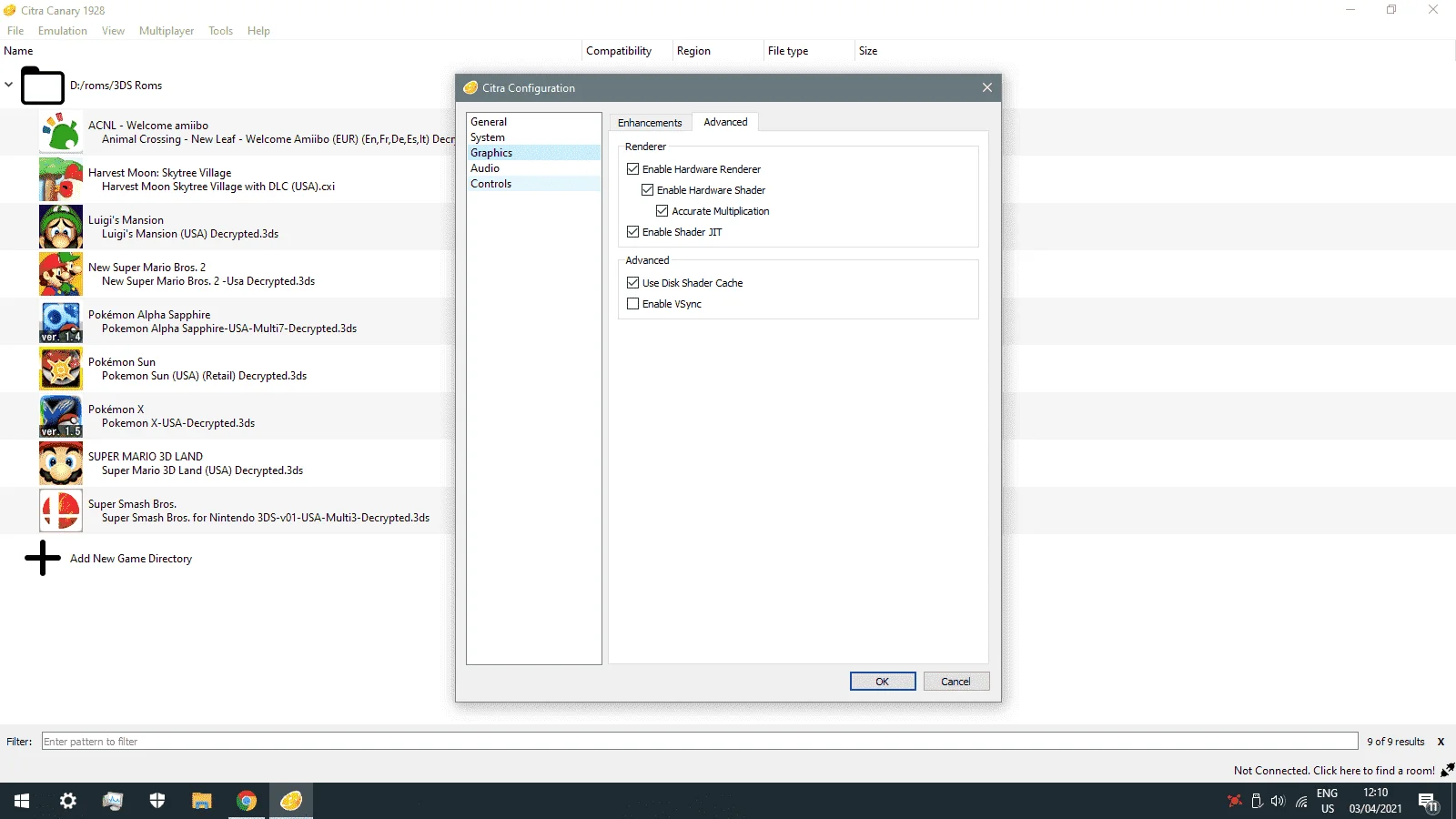Viewport: 1456px width, 819px height.
Task: Select "Super Mario 3D Land (USA) Decrypted.3ds" entry
Action: [x=202, y=470]
